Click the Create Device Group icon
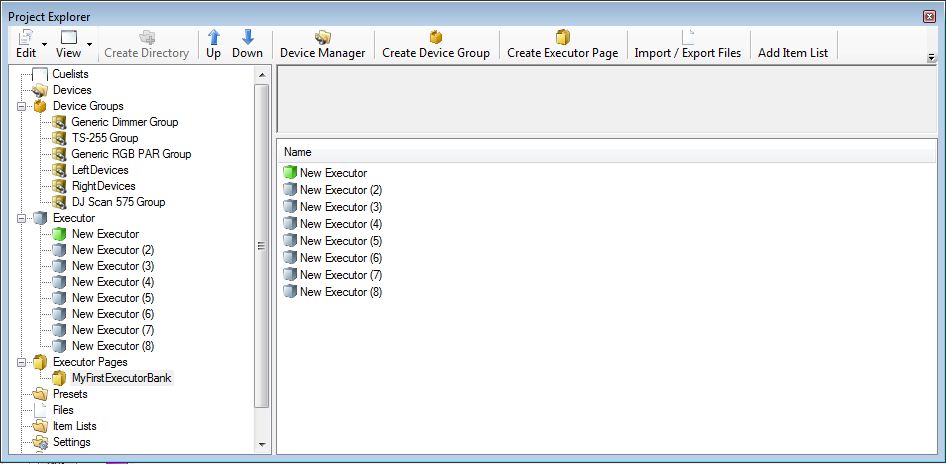The image size is (946, 464). (x=436, y=38)
